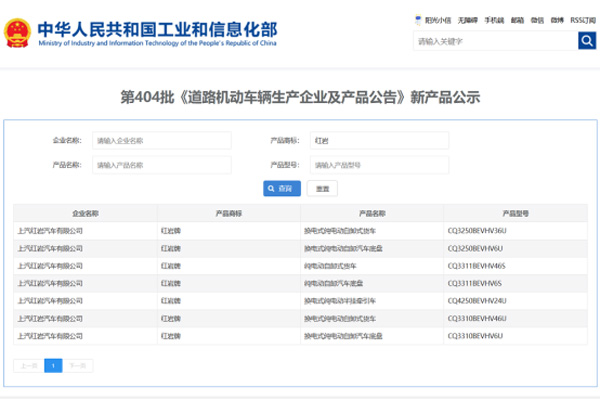Click the blue search magnifier icon
Viewport: 600px width, 400px height.
(587, 41)
